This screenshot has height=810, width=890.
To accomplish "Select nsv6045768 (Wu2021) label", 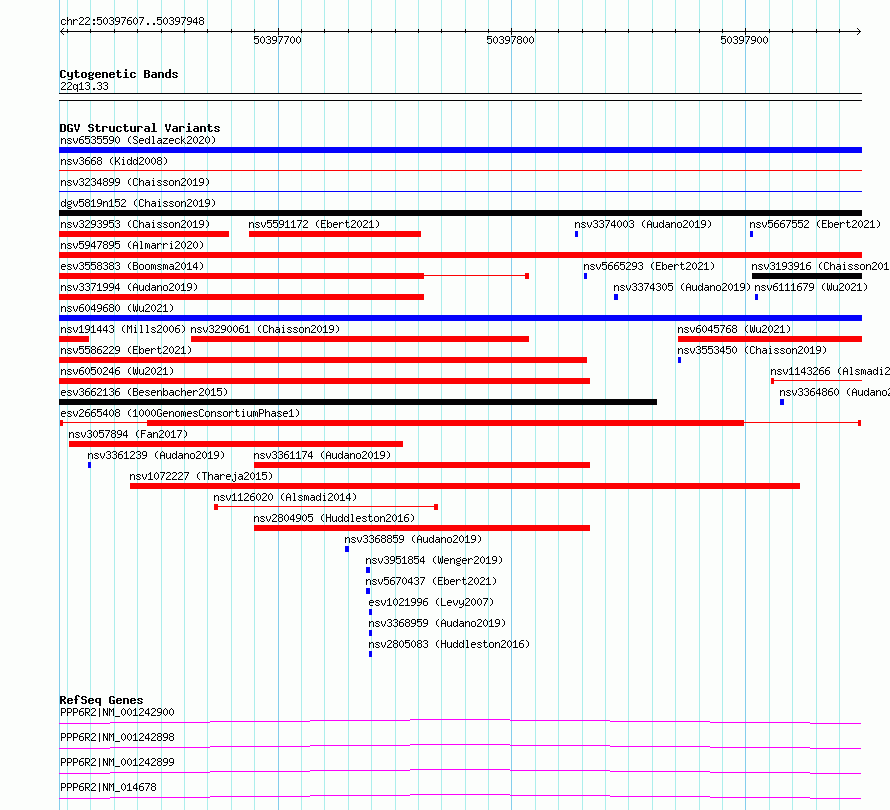I will (x=734, y=329).
